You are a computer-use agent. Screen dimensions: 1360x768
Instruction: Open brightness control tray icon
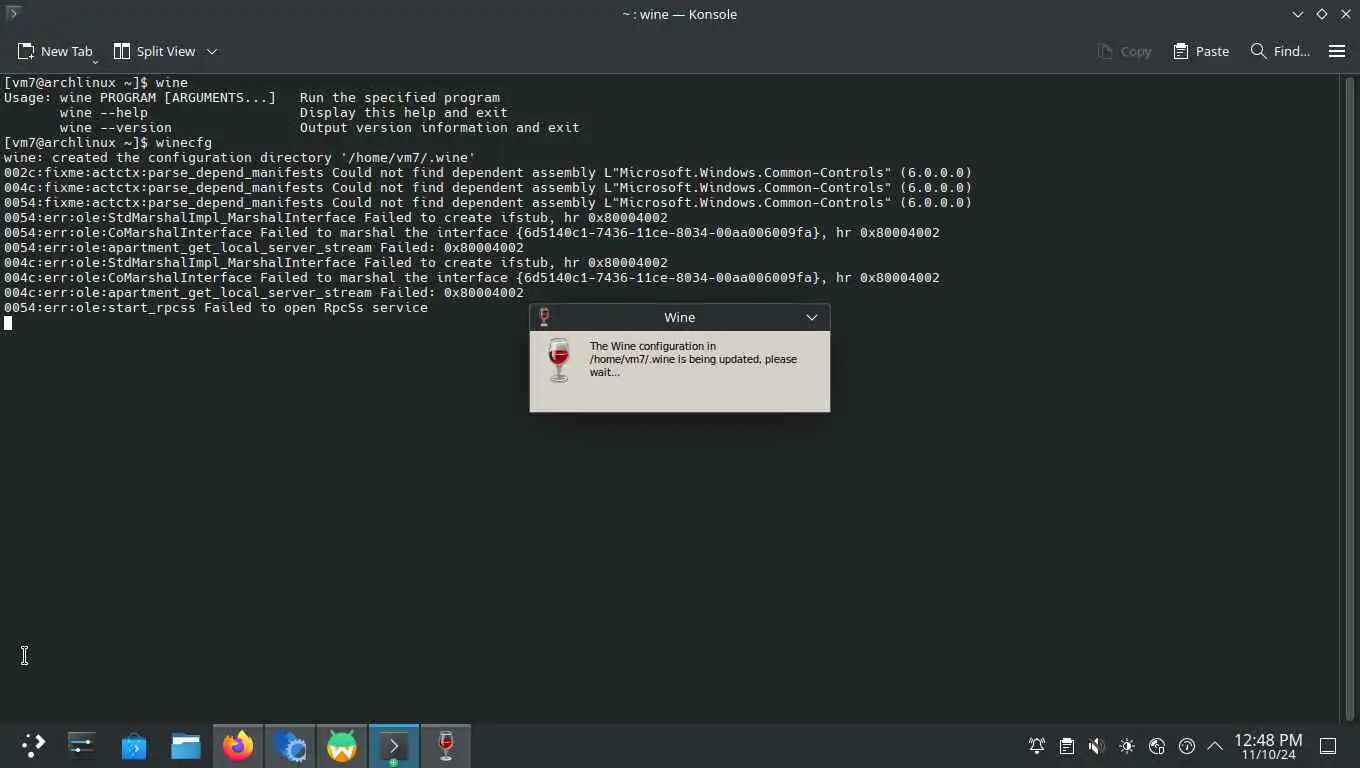(1127, 746)
